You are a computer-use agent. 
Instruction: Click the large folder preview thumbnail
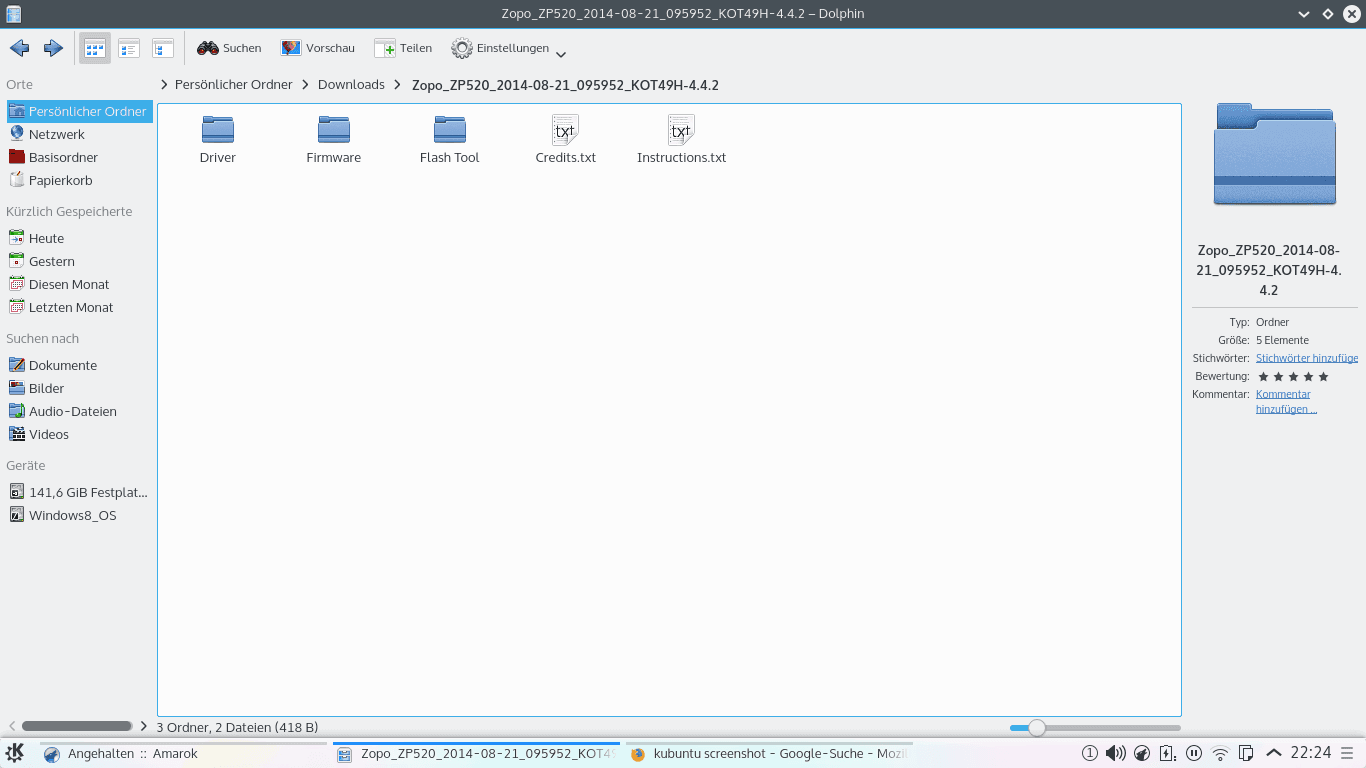point(1275,154)
